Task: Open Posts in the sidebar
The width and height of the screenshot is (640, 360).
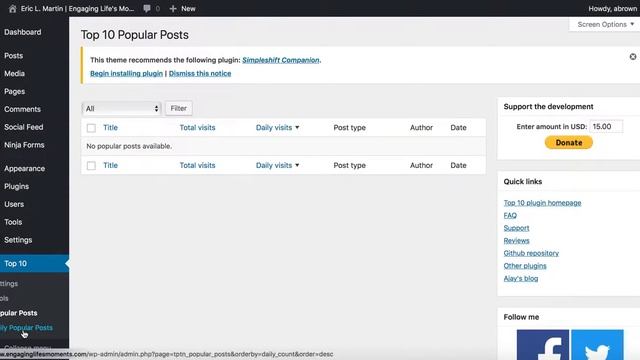Action: [x=13, y=56]
